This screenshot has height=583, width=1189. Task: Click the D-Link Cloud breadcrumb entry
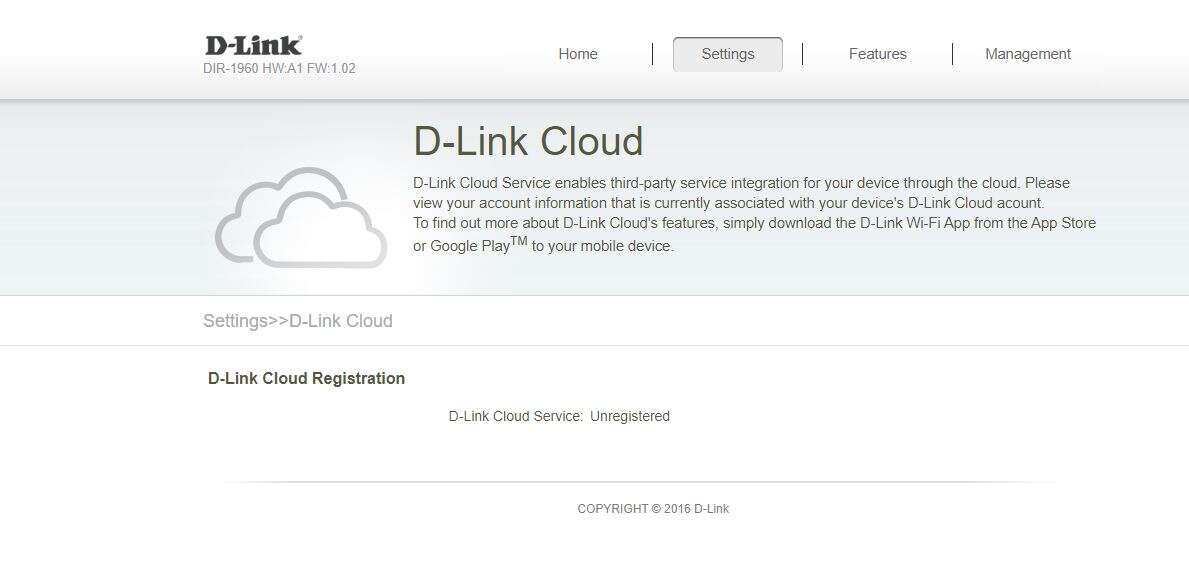tap(340, 320)
